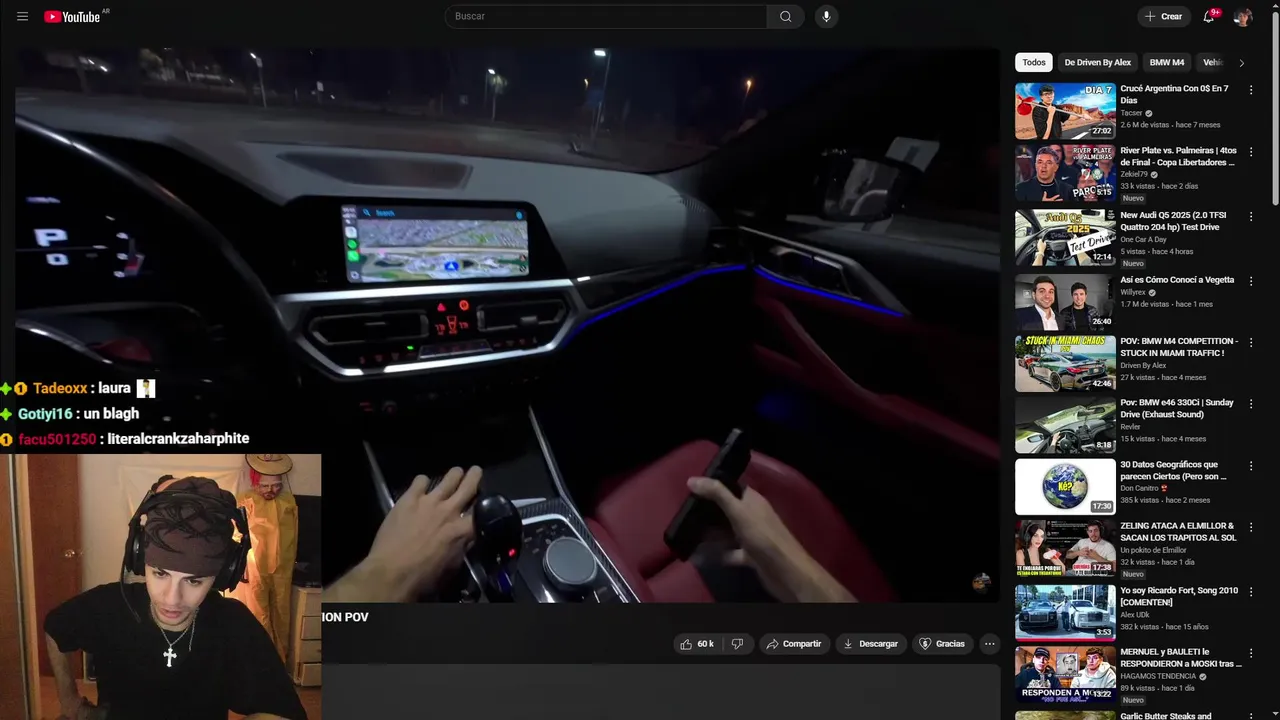The image size is (1280, 720).
Task: Open River Plate vs. Palmeiras thumbnail
Action: click(x=1065, y=173)
